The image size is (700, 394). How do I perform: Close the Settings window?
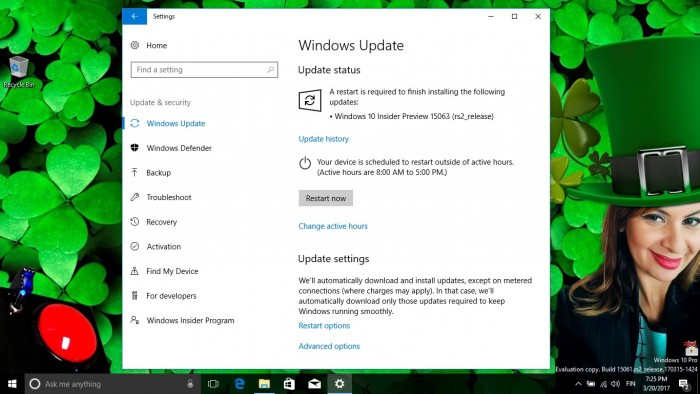click(538, 17)
